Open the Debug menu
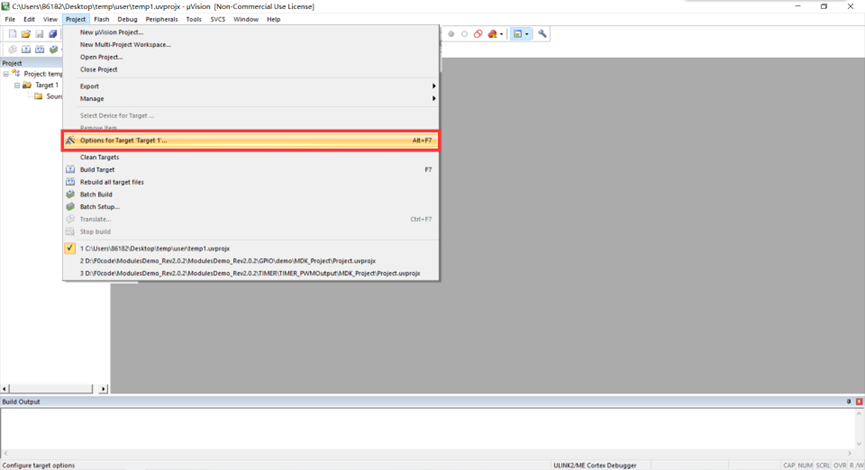Image resolution: width=865 pixels, height=470 pixels. 127,19
